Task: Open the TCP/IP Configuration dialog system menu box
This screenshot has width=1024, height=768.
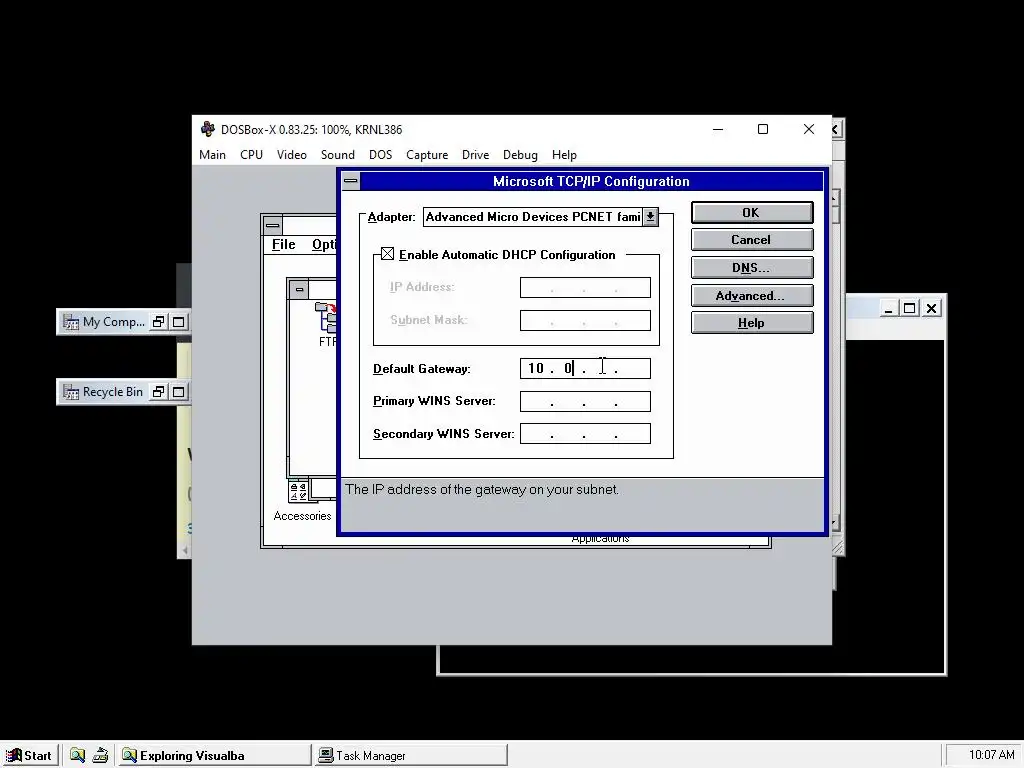Action: (x=351, y=181)
